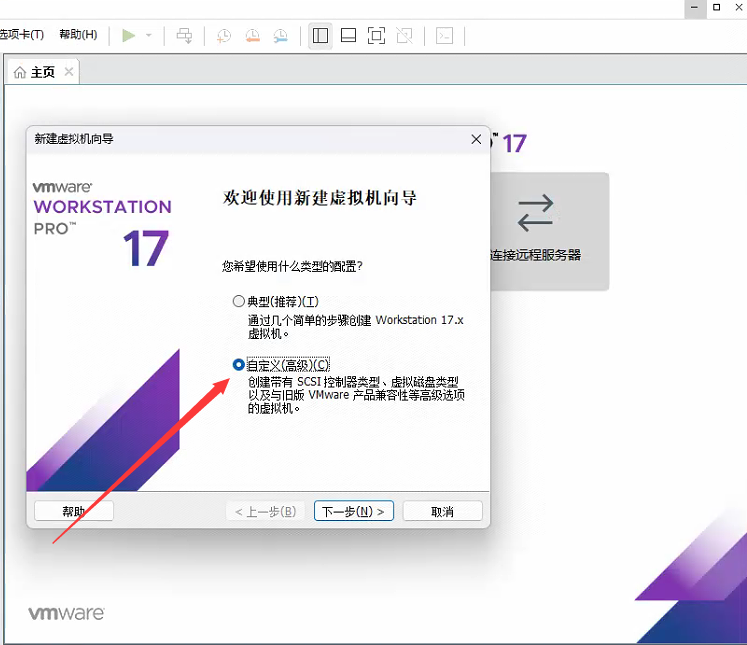Switch to the 主页 tab
This screenshot has width=747, height=645.
(43, 72)
